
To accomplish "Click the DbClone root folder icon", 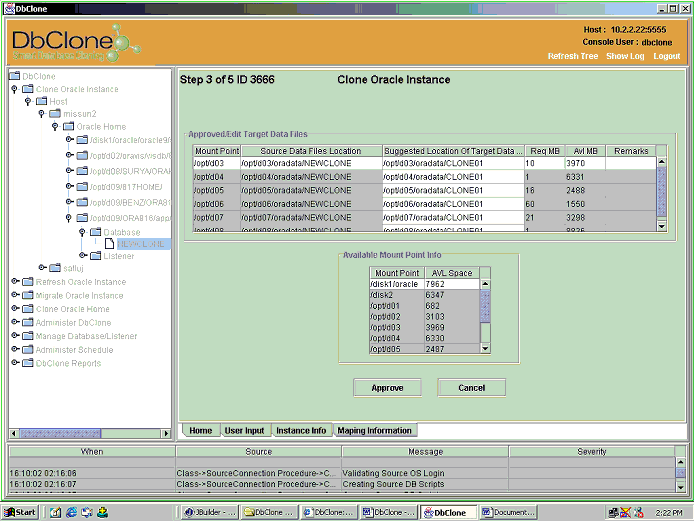I will [x=15, y=76].
